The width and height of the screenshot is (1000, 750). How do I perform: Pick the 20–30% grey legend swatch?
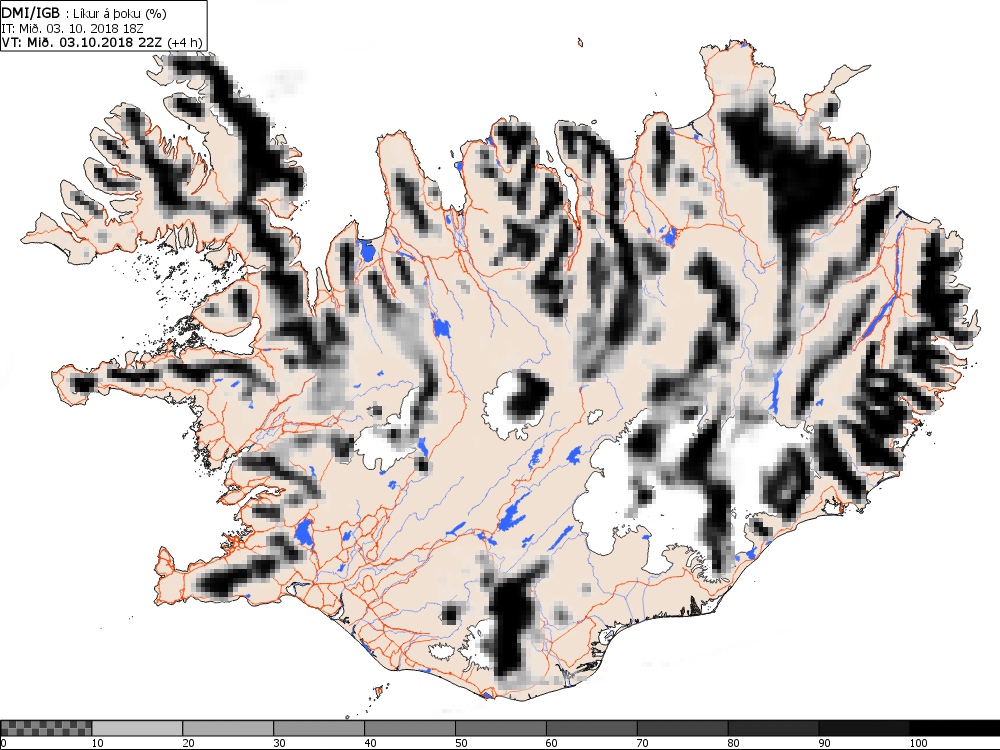(x=228, y=728)
